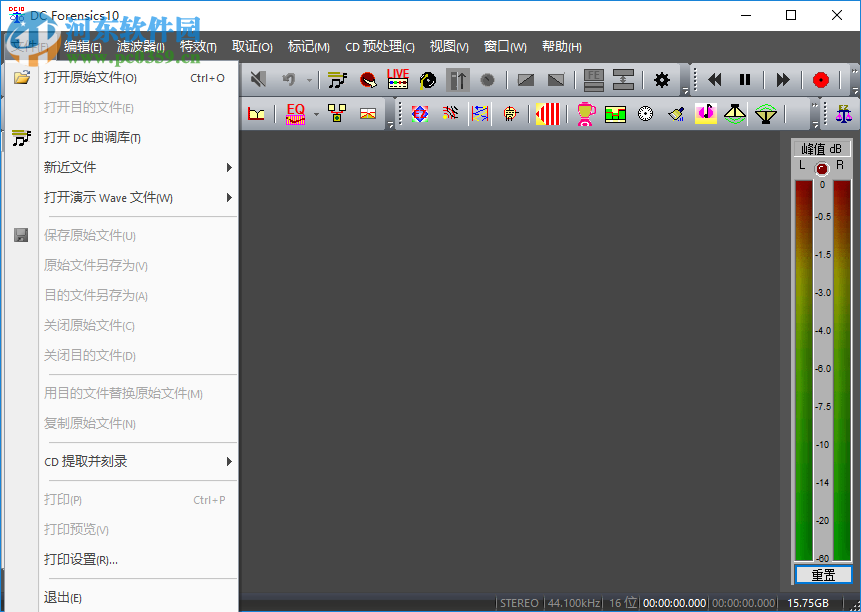Click the fade-out ramp toolbar icon
Viewport: 861px width, 612px height.
click(x=556, y=80)
